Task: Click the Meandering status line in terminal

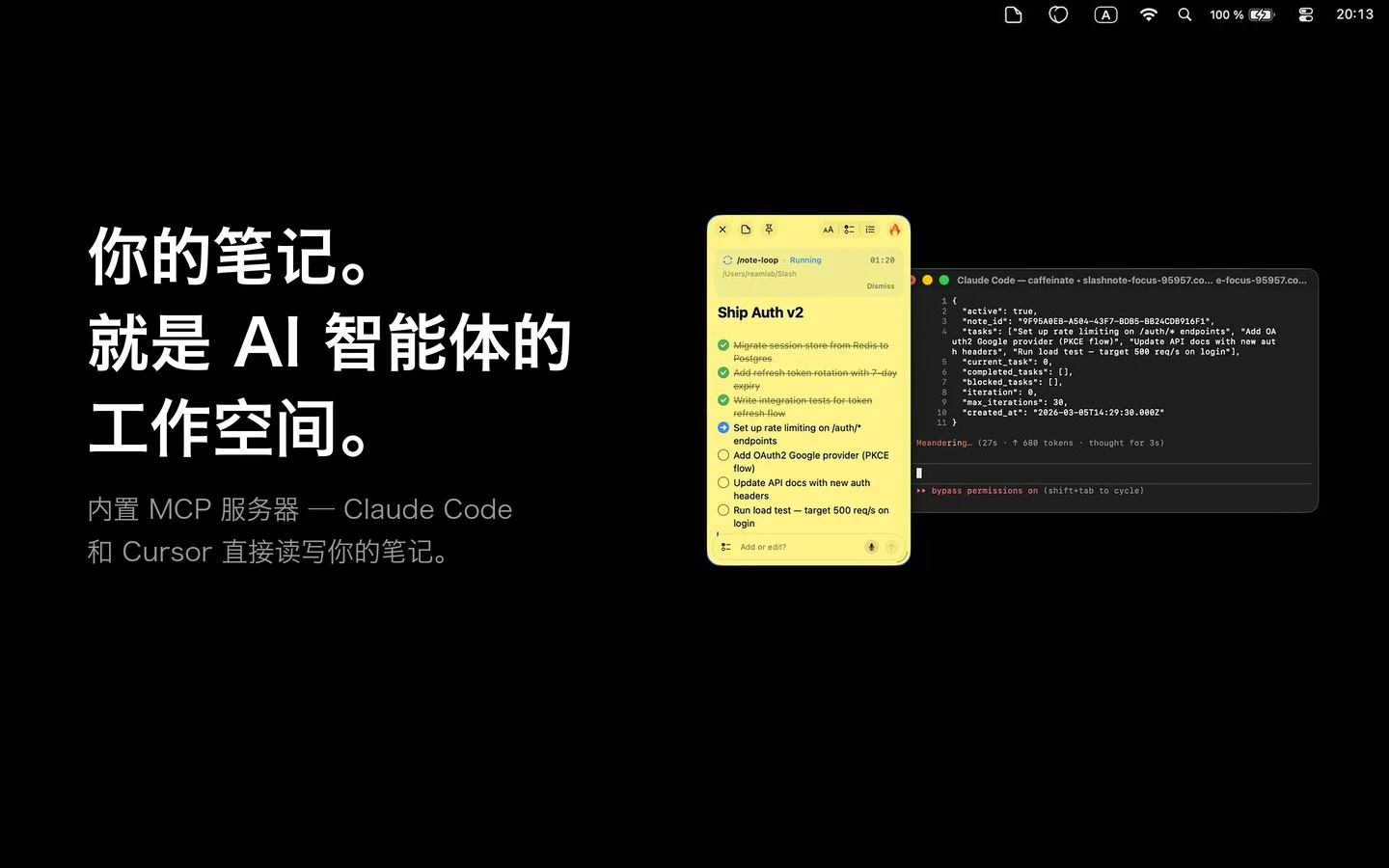Action: coord(1040,443)
